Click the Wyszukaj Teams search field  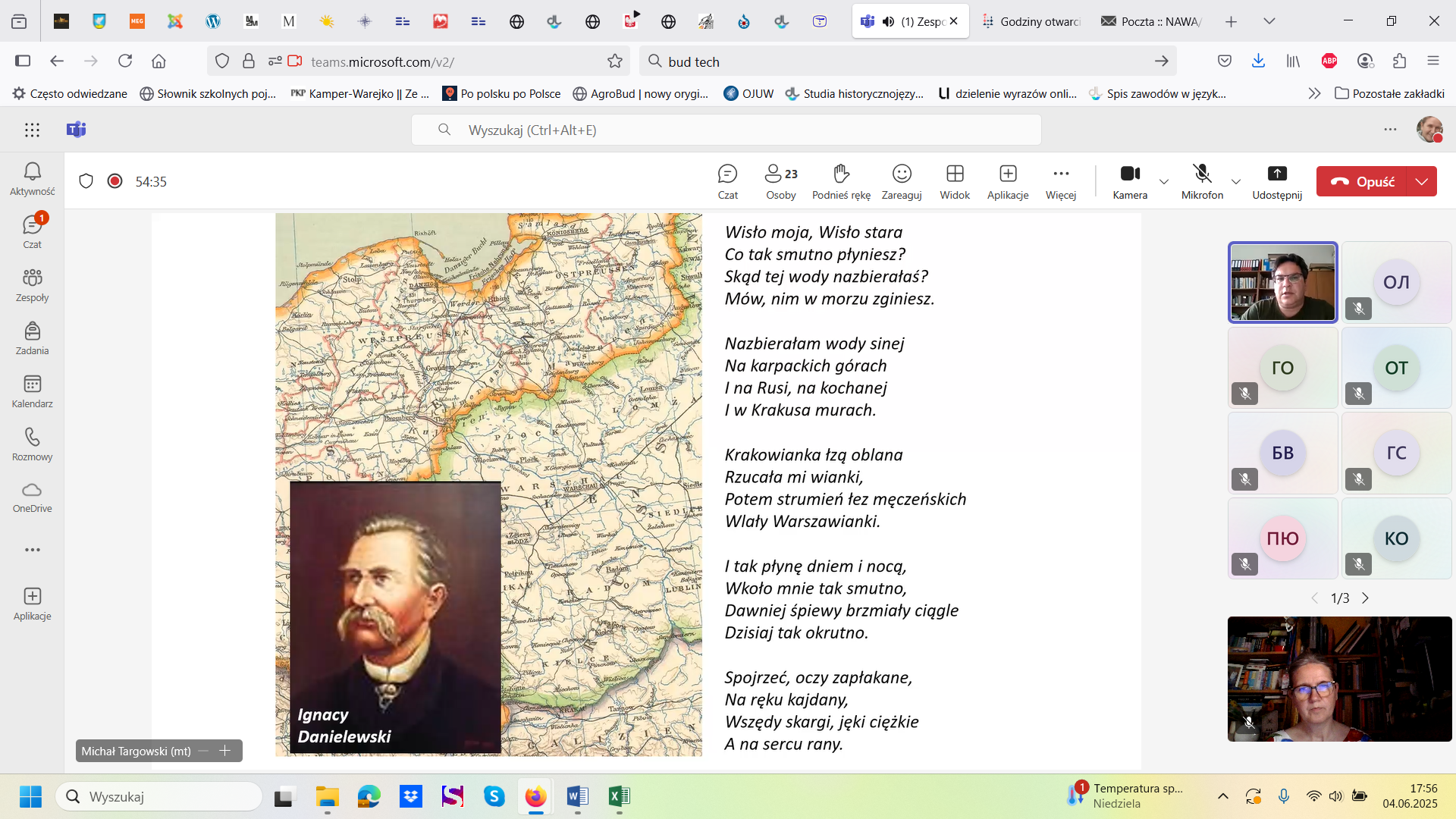(x=726, y=130)
